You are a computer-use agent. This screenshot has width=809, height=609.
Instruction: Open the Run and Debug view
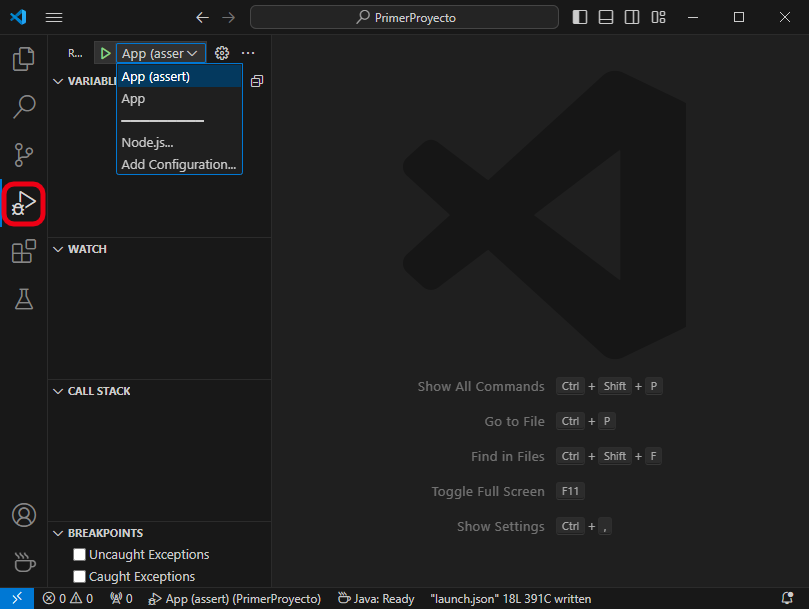[24, 204]
